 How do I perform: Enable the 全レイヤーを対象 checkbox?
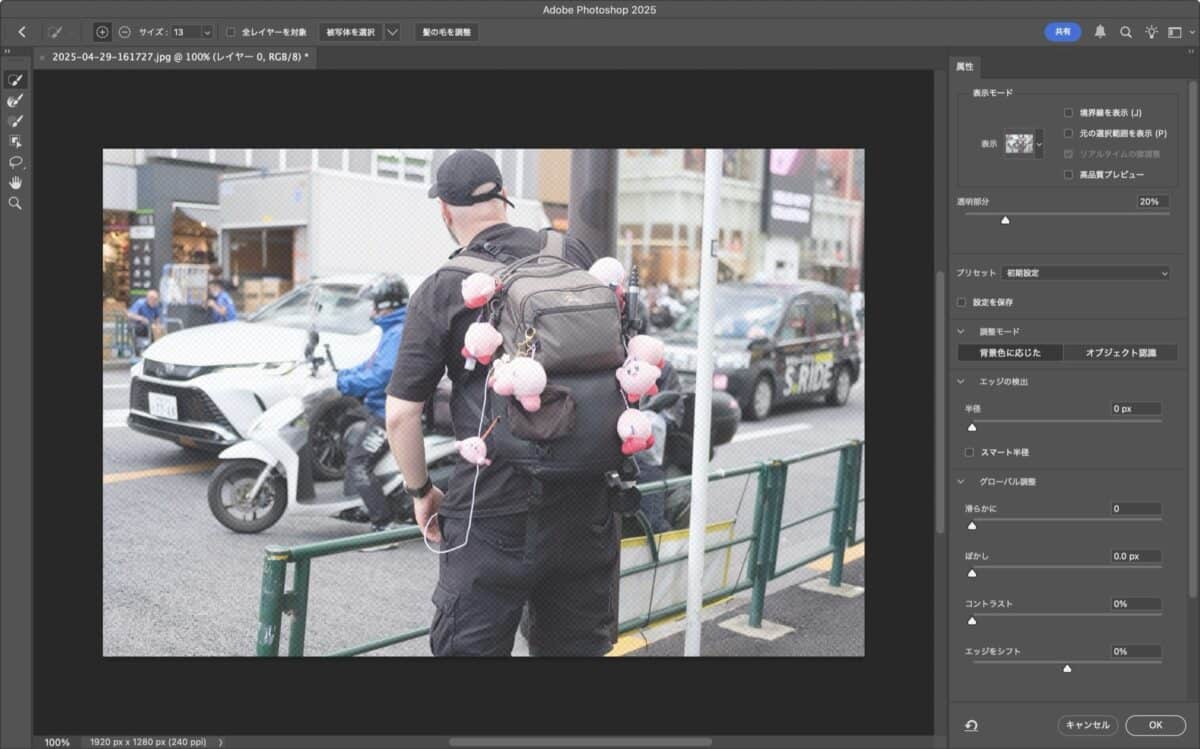tap(232, 32)
